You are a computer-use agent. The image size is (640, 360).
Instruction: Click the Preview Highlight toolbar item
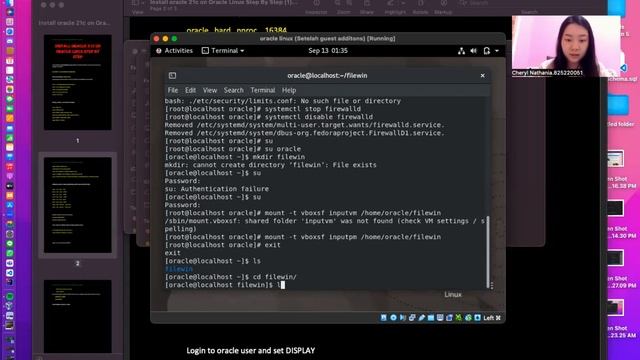click(395, 7)
